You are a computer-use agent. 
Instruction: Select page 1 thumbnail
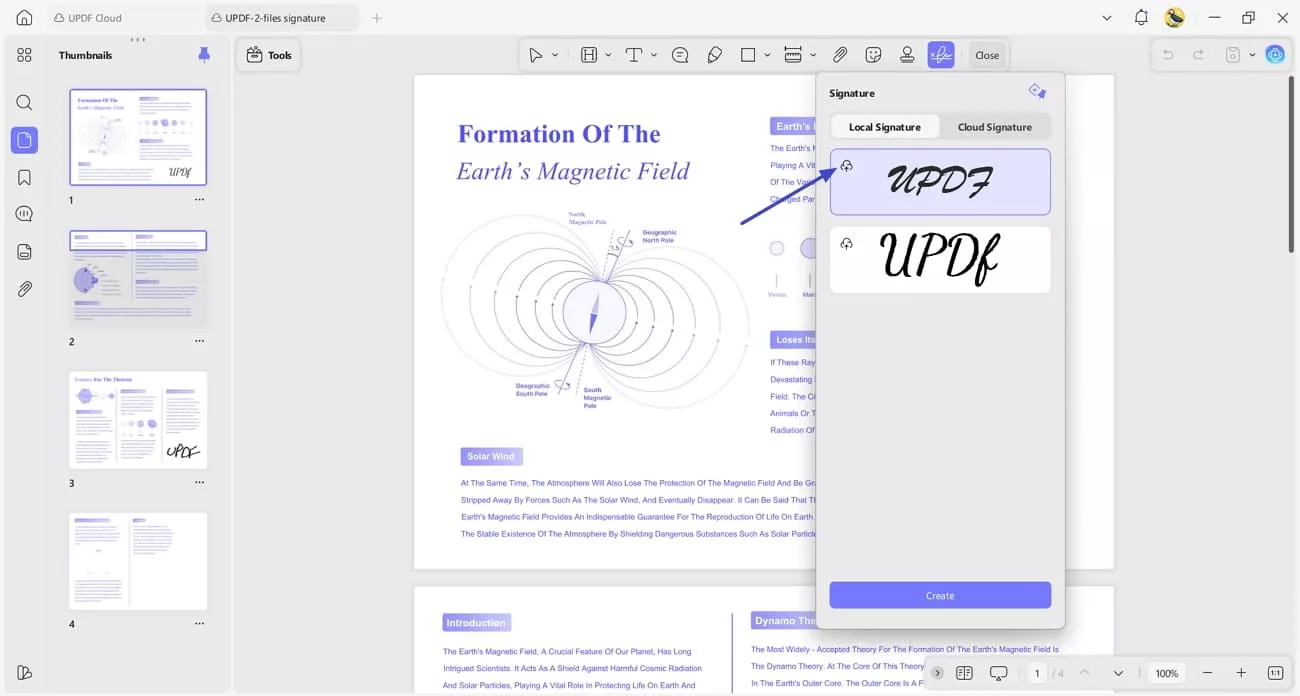(x=138, y=137)
